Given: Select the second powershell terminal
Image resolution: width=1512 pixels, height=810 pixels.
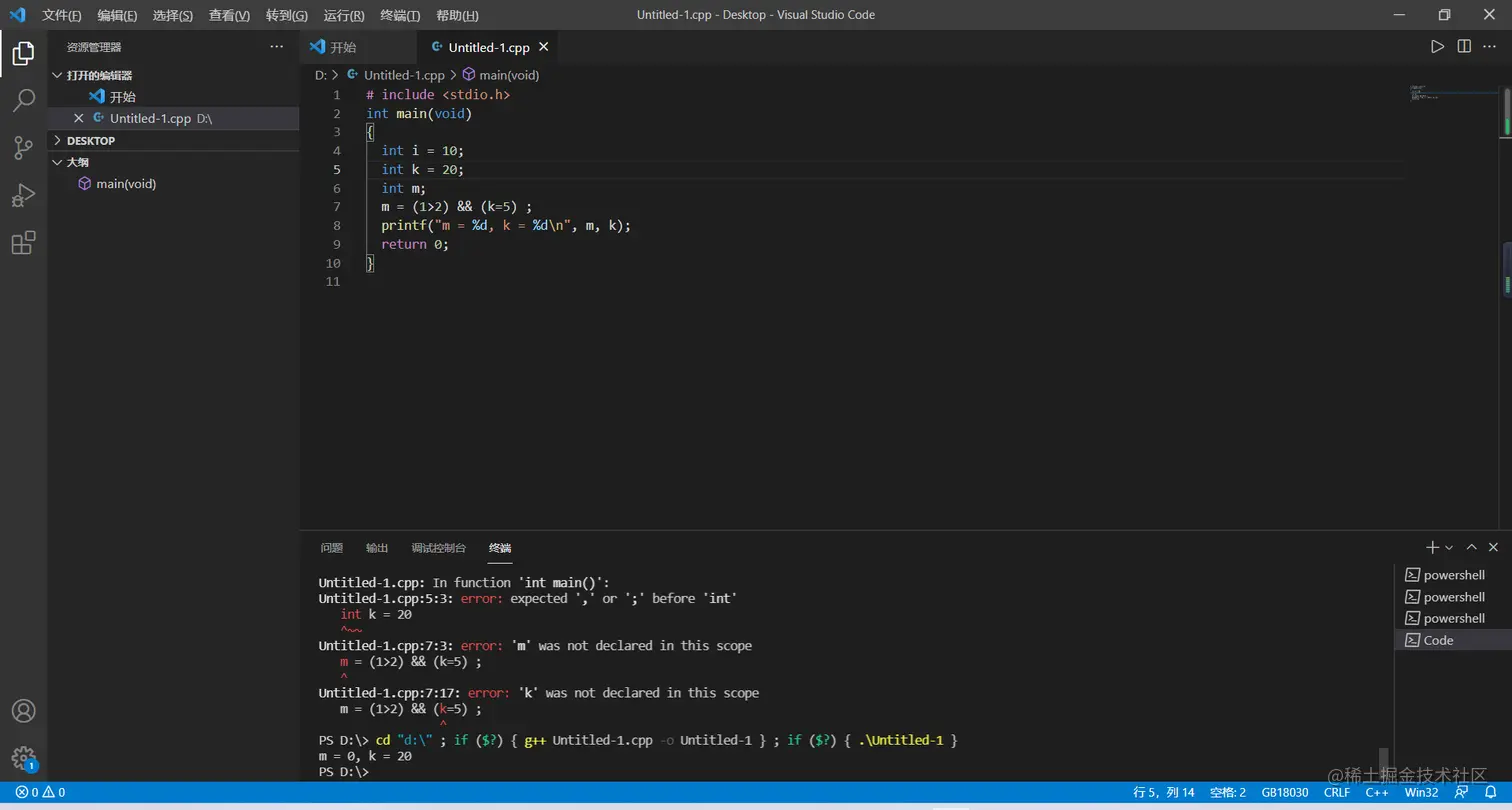Looking at the screenshot, I should 1452,597.
